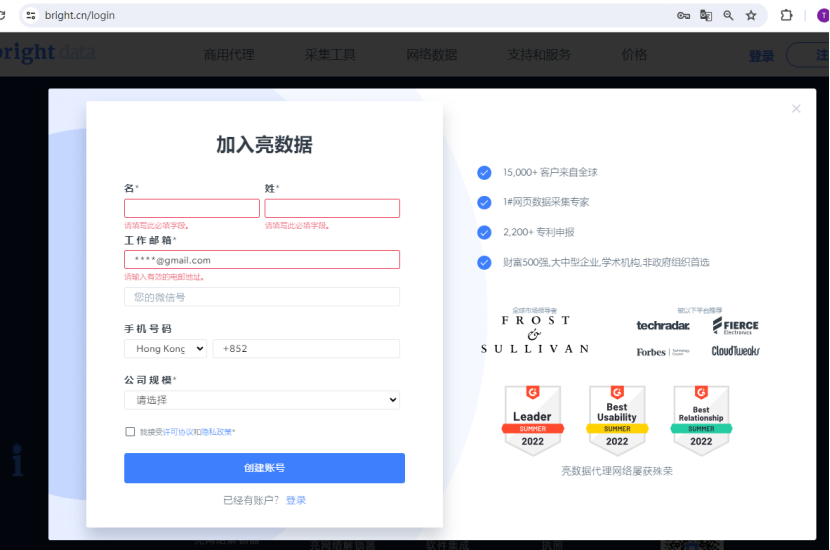Focus the 名 first name field
The width and height of the screenshot is (830, 550).
click(x=192, y=208)
